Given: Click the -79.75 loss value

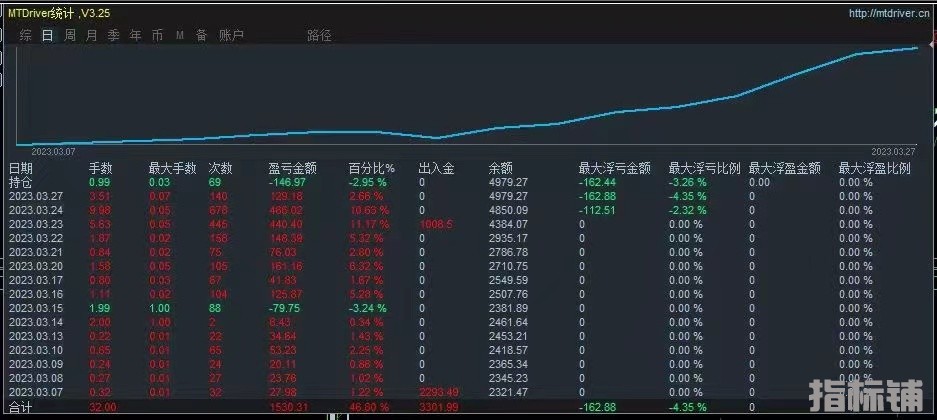Looking at the screenshot, I should click(x=284, y=308).
